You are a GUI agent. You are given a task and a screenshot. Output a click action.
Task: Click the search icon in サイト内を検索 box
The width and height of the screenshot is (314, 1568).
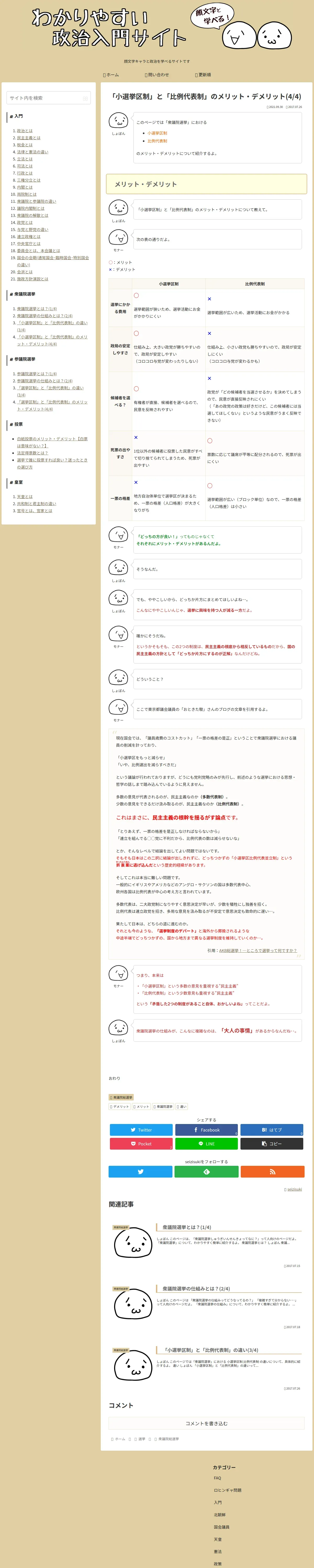[x=85, y=98]
